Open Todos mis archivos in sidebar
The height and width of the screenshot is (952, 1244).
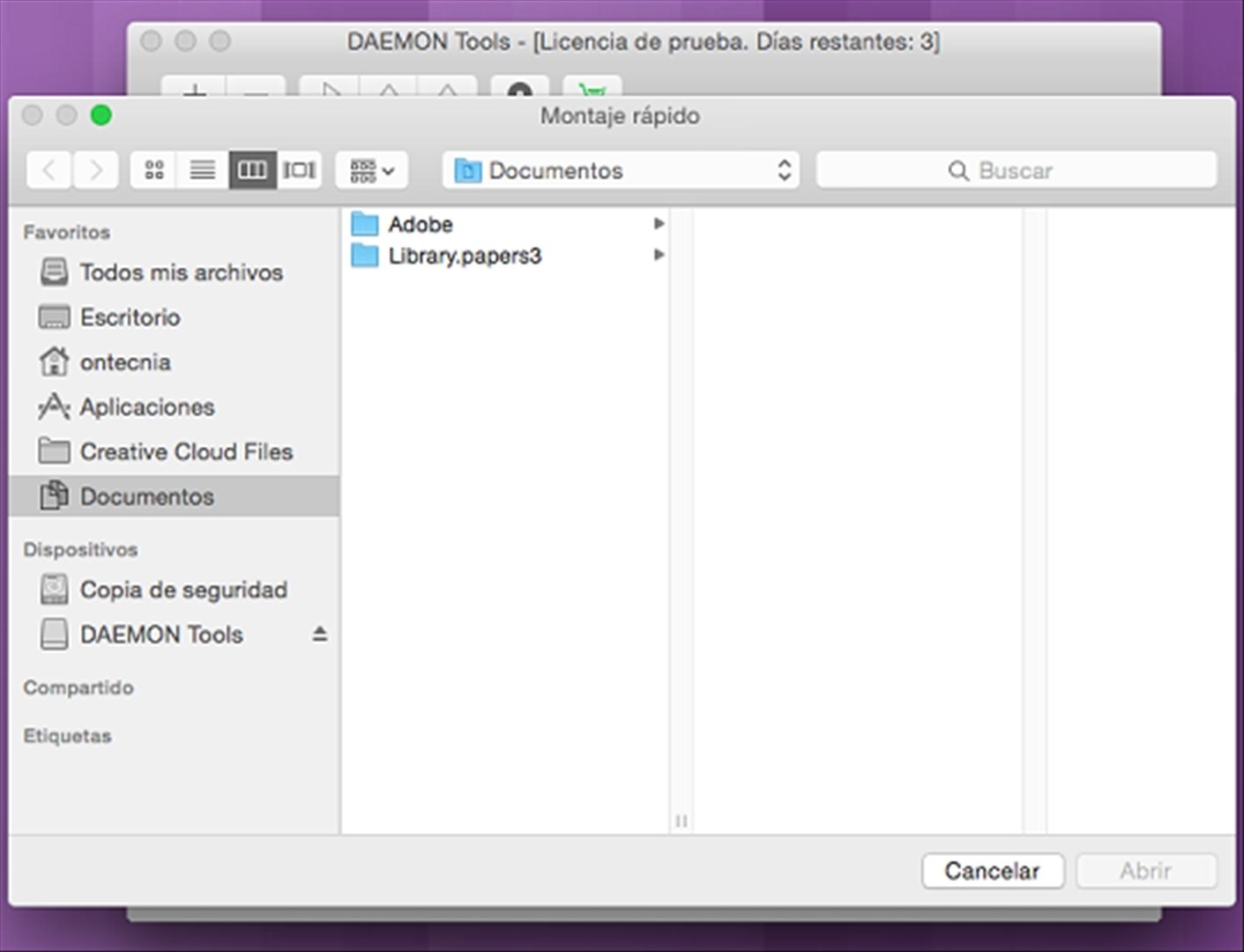coord(174,272)
